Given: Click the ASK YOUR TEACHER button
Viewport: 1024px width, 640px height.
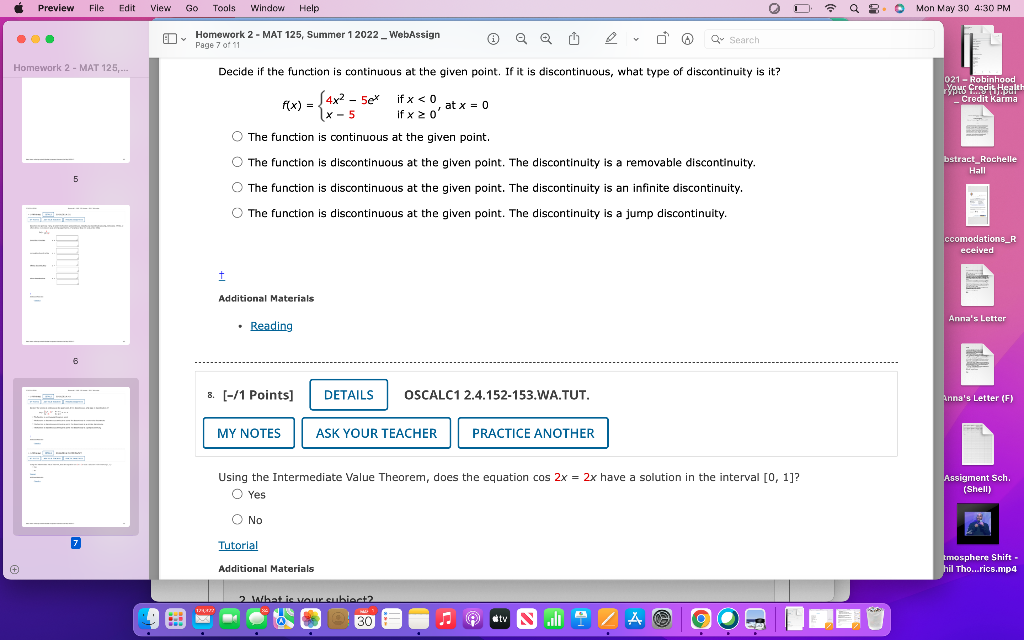Looking at the screenshot, I should 376,434.
